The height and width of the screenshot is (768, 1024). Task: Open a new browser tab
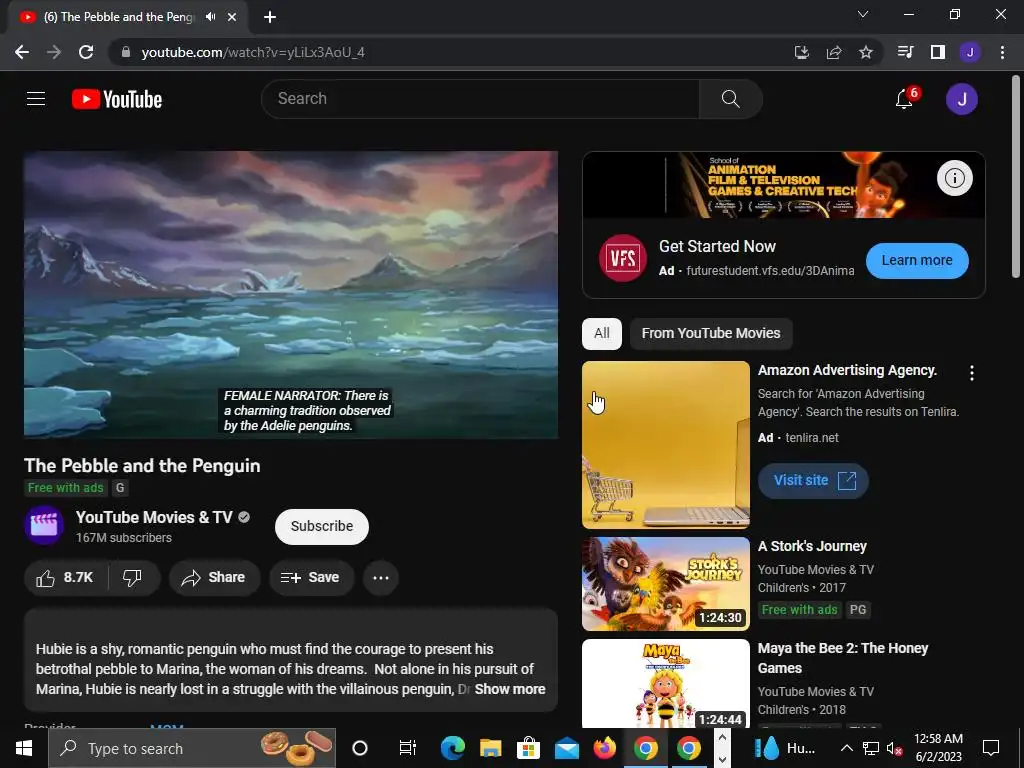[270, 17]
